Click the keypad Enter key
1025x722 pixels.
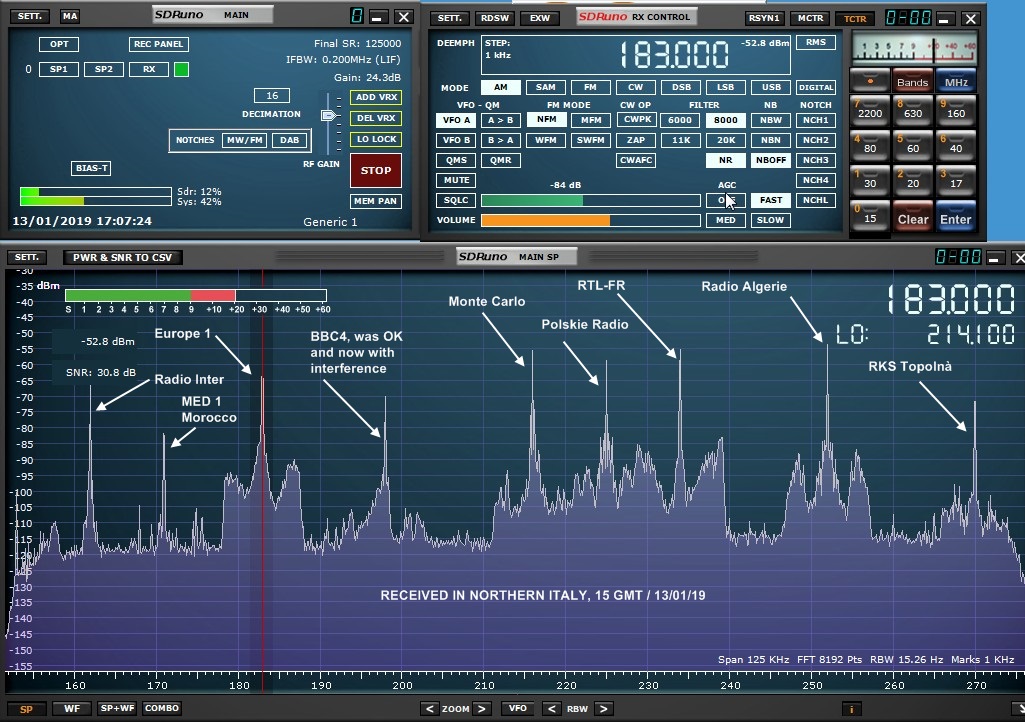coord(956,217)
